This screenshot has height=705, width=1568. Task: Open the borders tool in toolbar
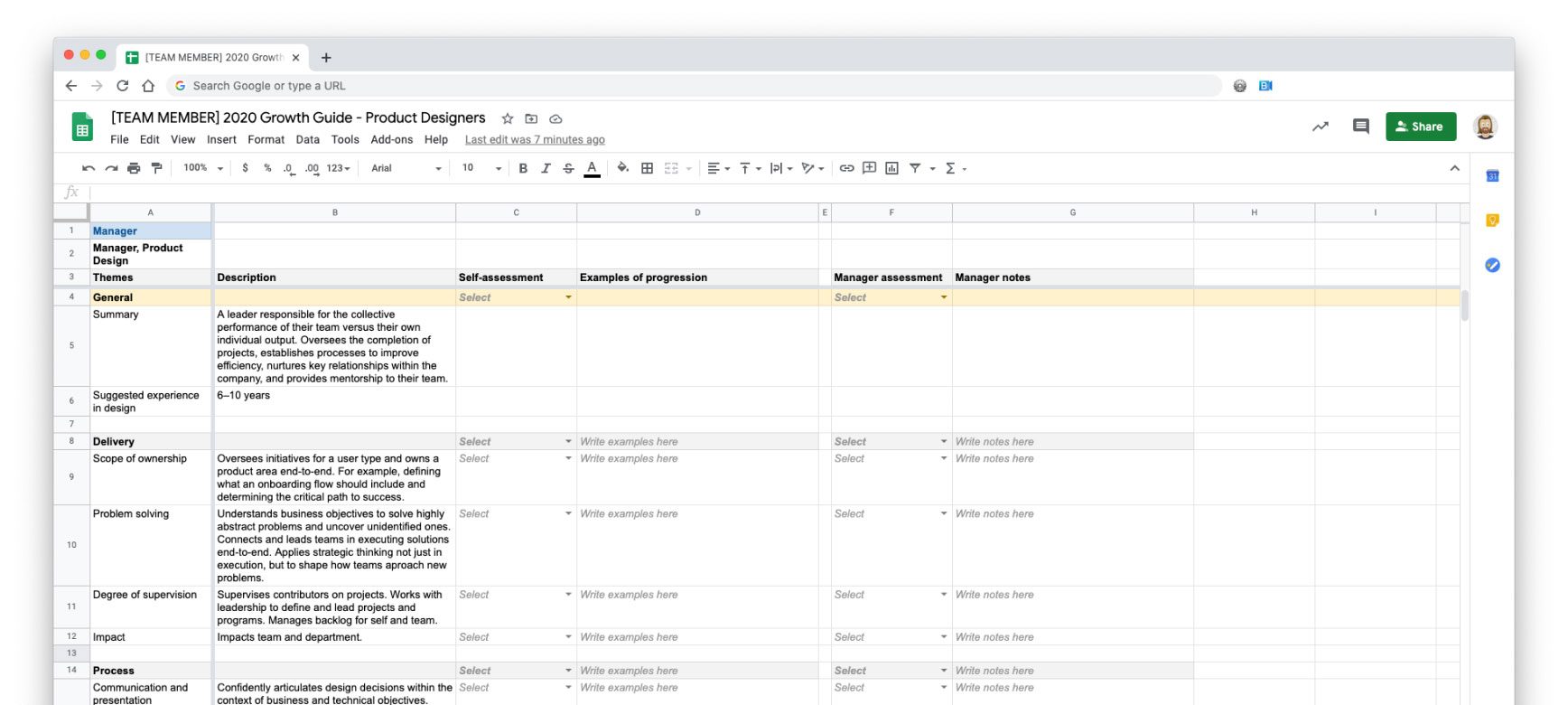coord(647,168)
